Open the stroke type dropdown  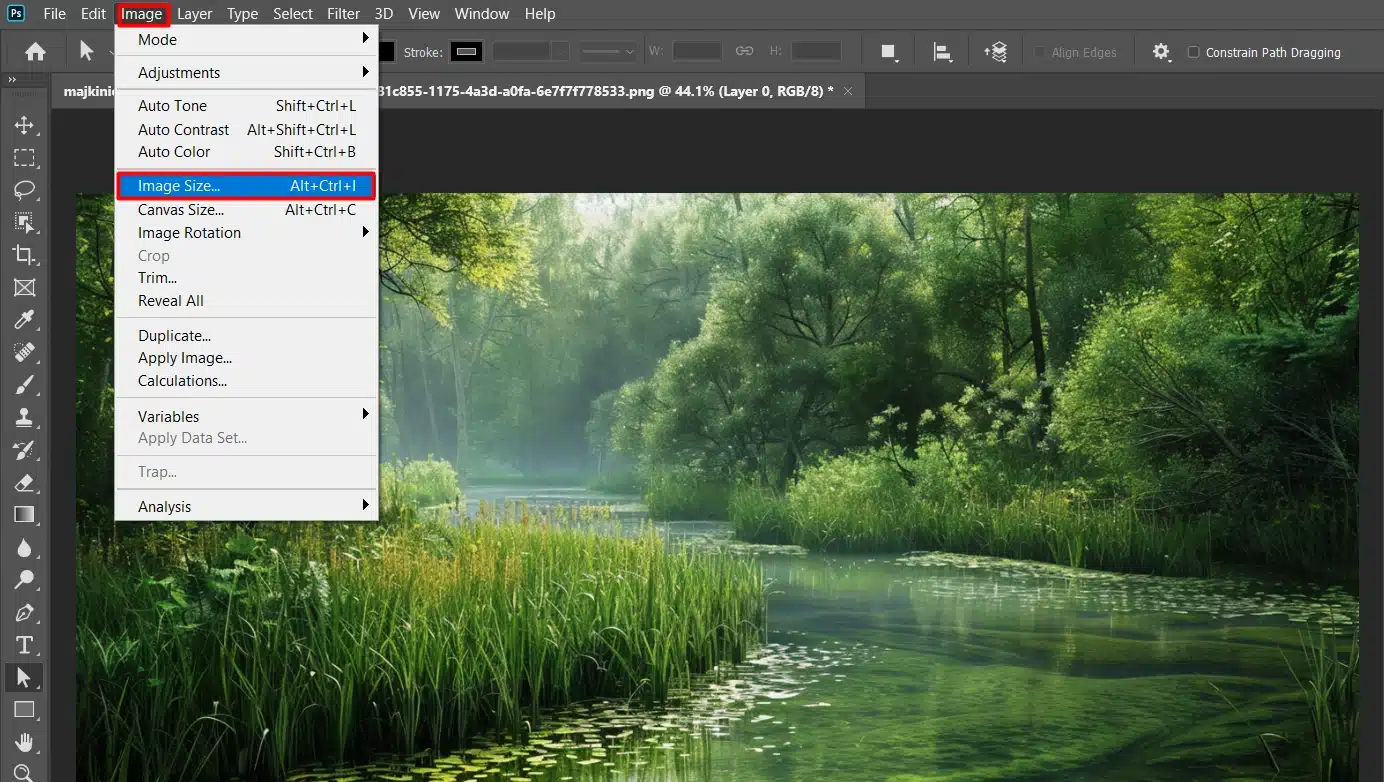pos(609,51)
